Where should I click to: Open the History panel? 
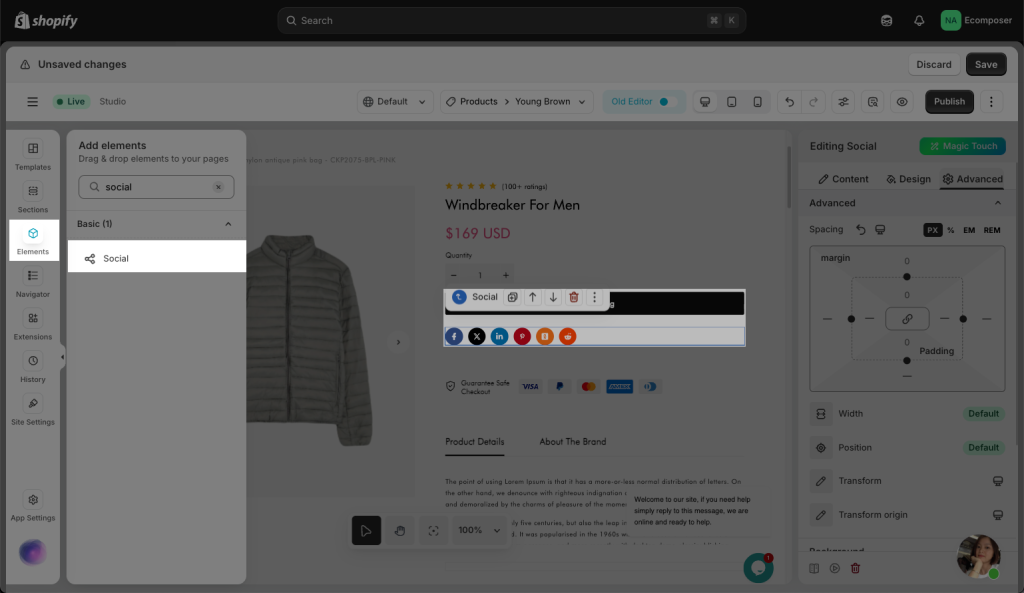pos(33,367)
